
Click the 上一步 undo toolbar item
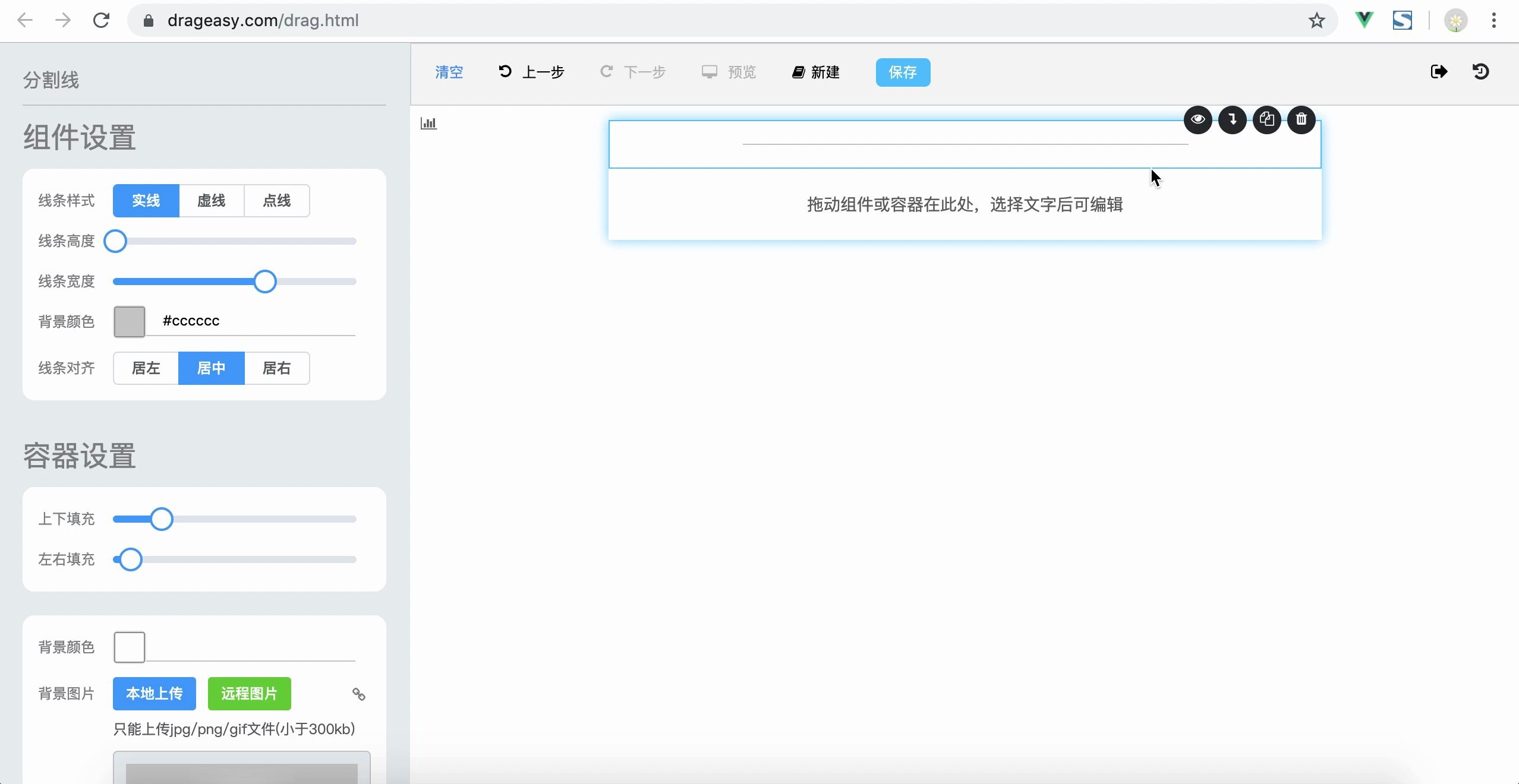point(531,72)
